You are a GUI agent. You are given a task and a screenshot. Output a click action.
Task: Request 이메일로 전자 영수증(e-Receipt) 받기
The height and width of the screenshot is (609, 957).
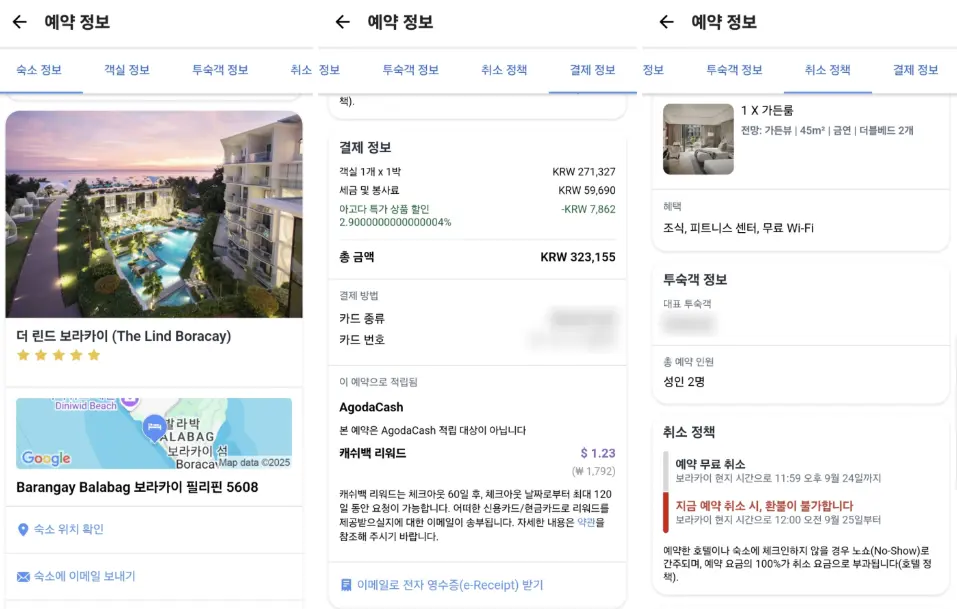[x=450, y=585]
